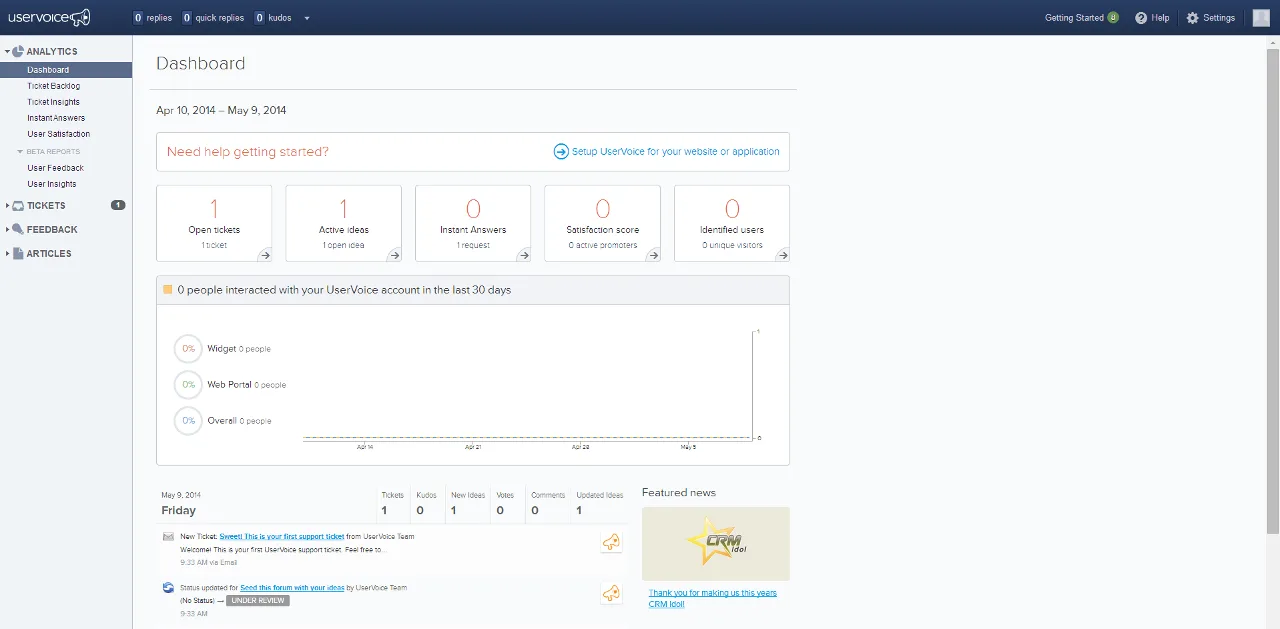Click the Widget 0% circle indicator

[188, 349]
